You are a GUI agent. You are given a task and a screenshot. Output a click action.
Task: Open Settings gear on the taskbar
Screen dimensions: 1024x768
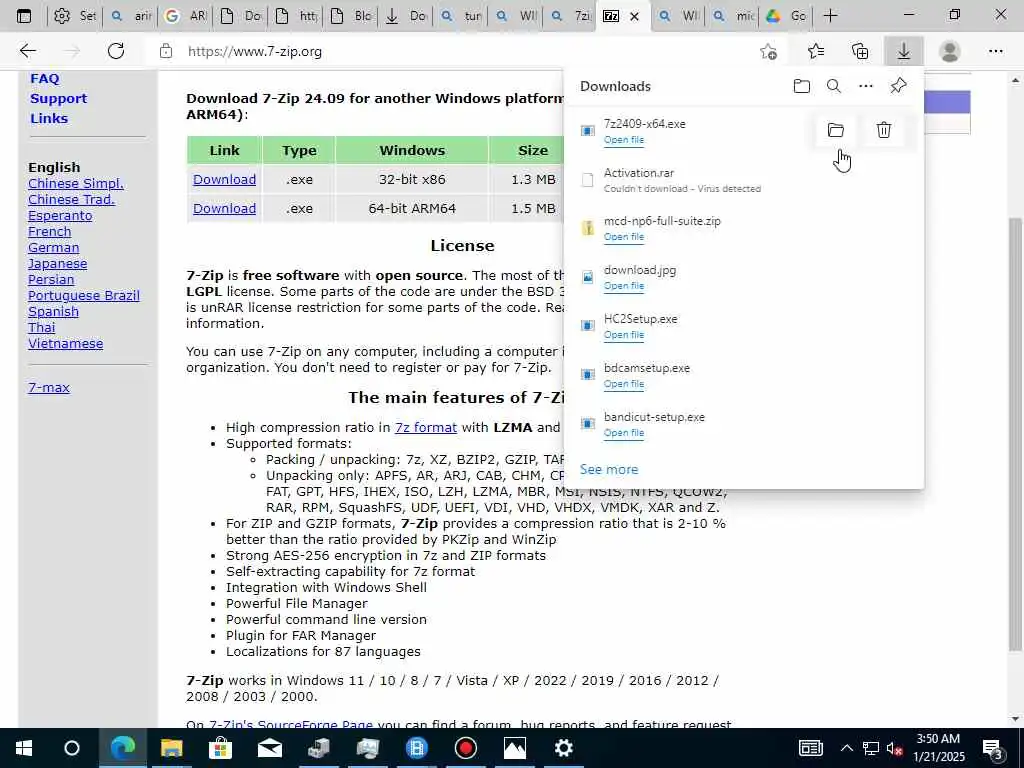[x=564, y=748]
